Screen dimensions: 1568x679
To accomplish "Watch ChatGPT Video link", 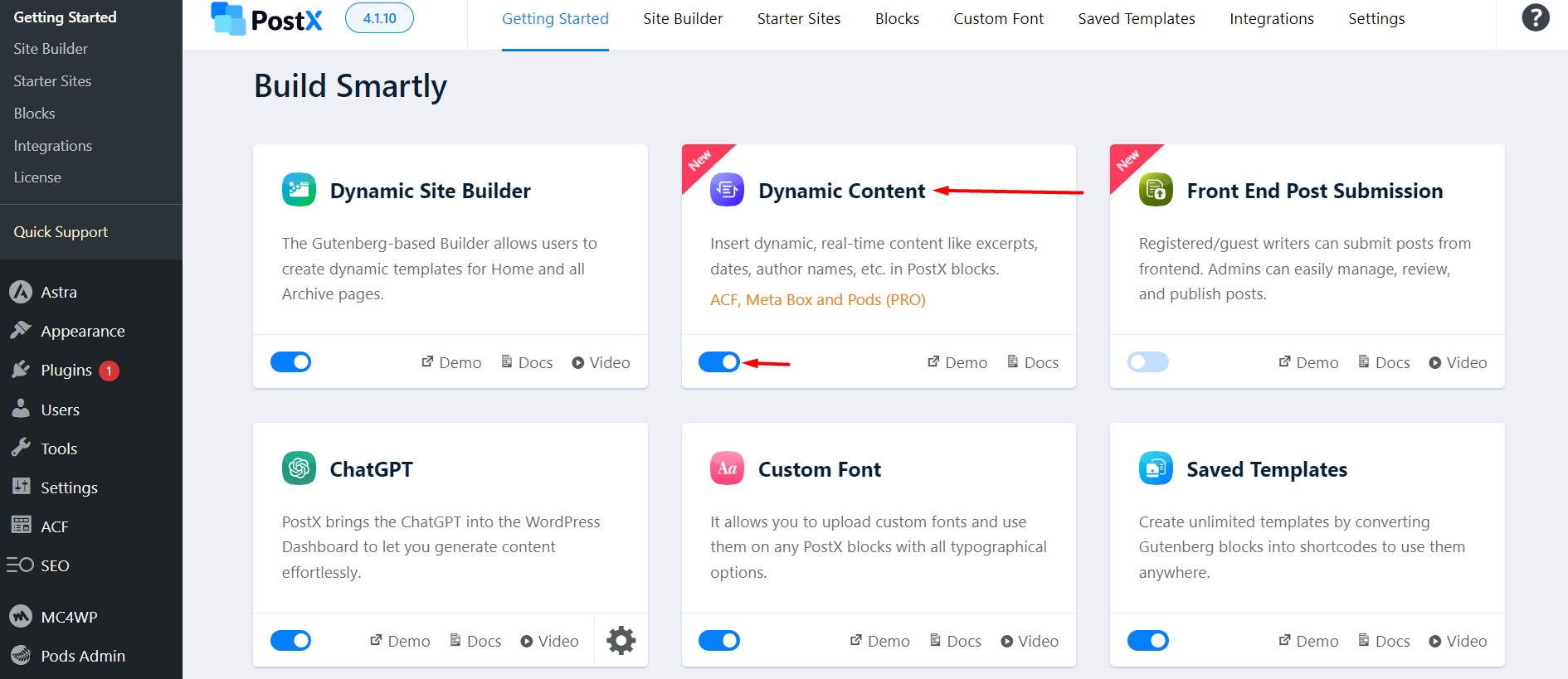I will 549,641.
